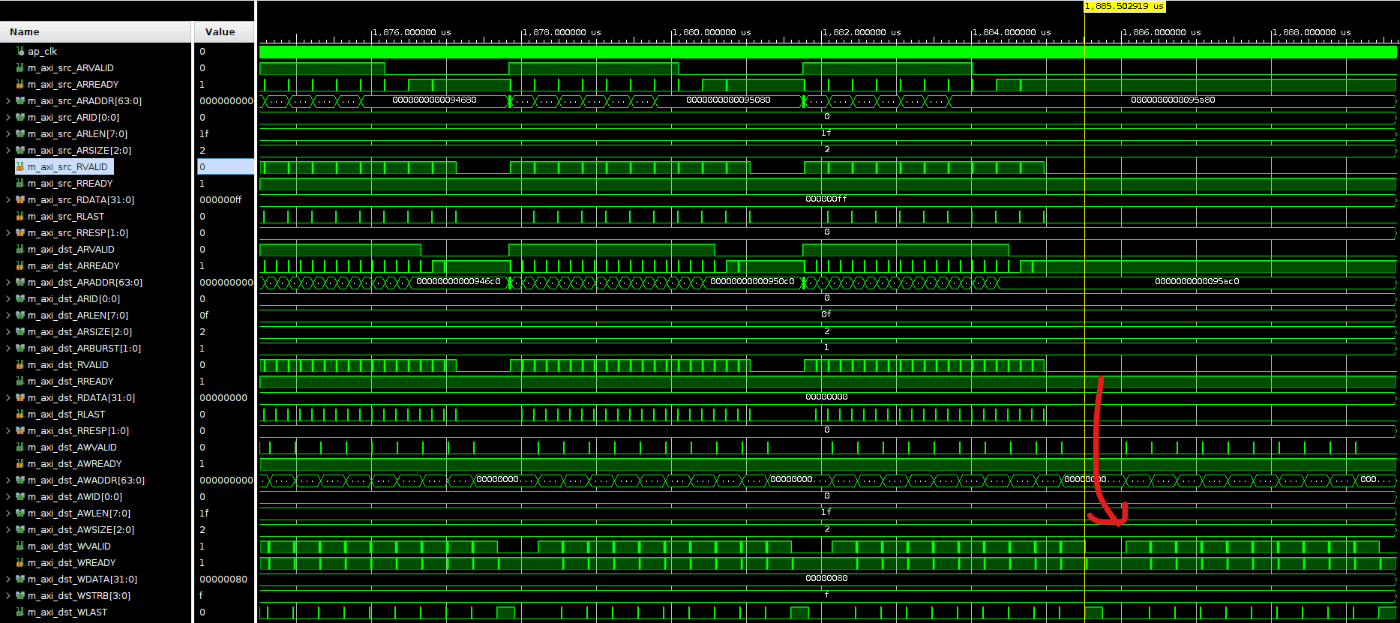Click the bus icon of m_axi_src_RRESP[1:0]
Viewport: 1400px width, 623px height.
pos(21,232)
